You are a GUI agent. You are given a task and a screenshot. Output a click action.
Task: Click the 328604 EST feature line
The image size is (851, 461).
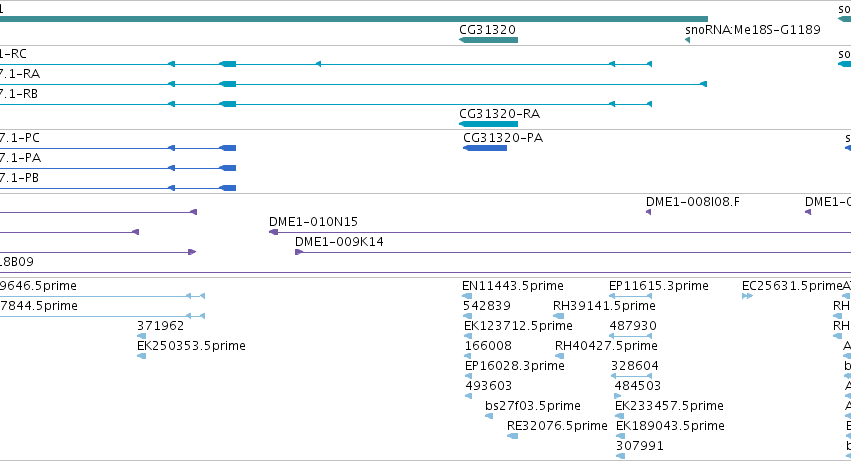point(631,376)
